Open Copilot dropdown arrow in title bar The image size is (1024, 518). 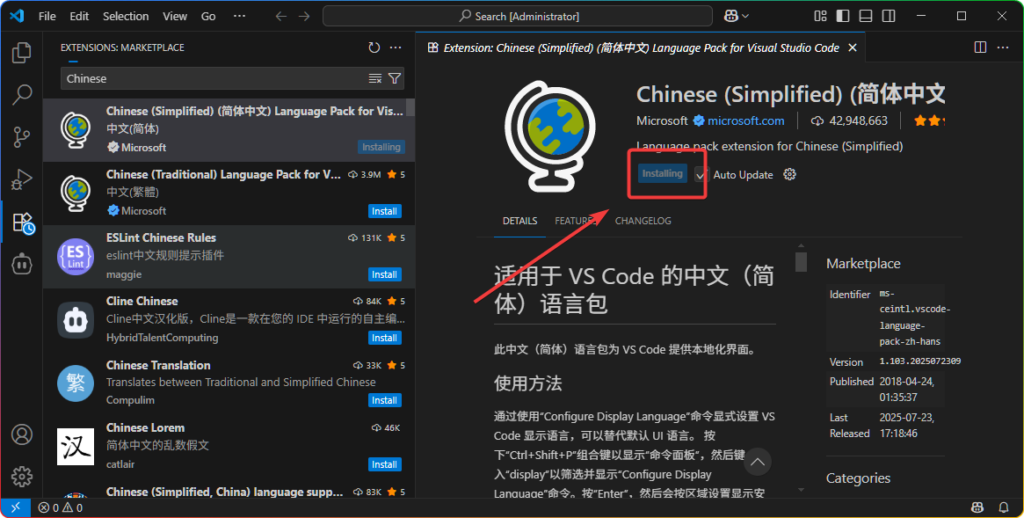click(745, 16)
